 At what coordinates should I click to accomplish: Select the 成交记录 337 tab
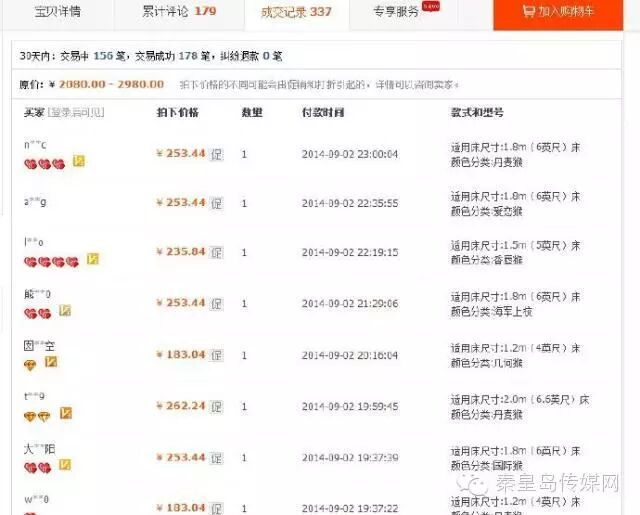click(x=296, y=12)
